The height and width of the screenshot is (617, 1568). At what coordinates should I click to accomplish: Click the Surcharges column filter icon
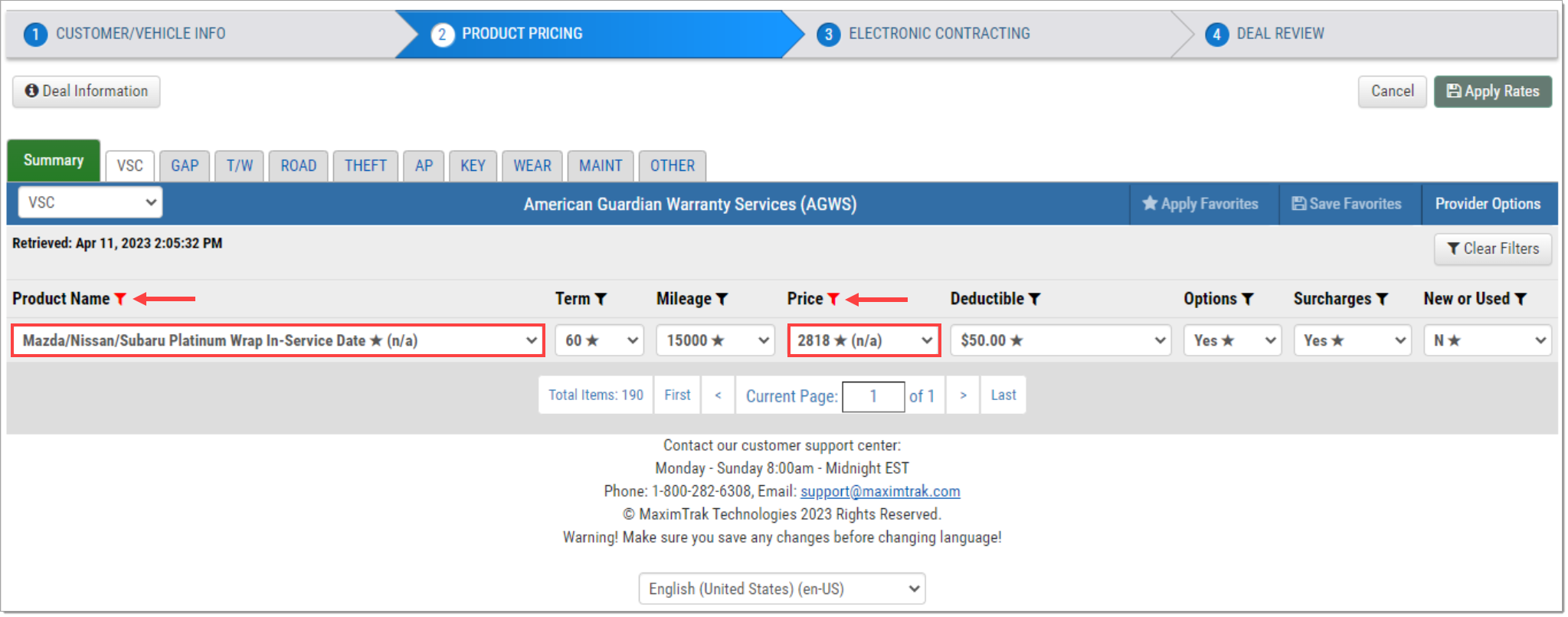tap(1382, 299)
